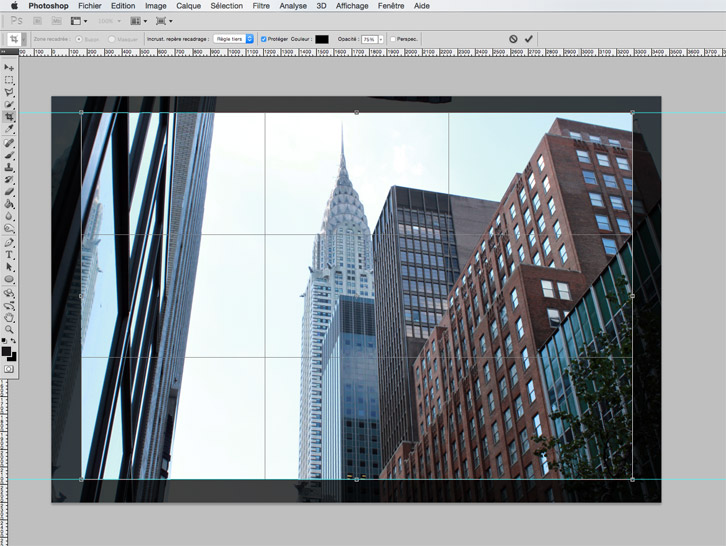Open the Calque menu

pos(188,6)
